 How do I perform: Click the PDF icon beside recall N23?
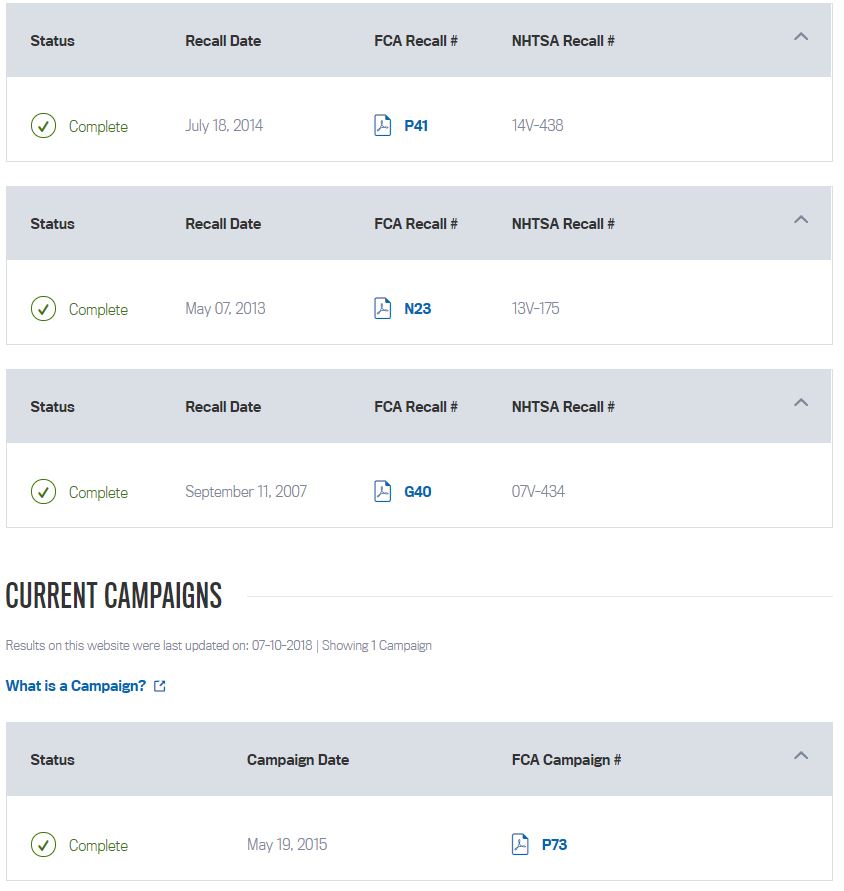click(x=383, y=309)
